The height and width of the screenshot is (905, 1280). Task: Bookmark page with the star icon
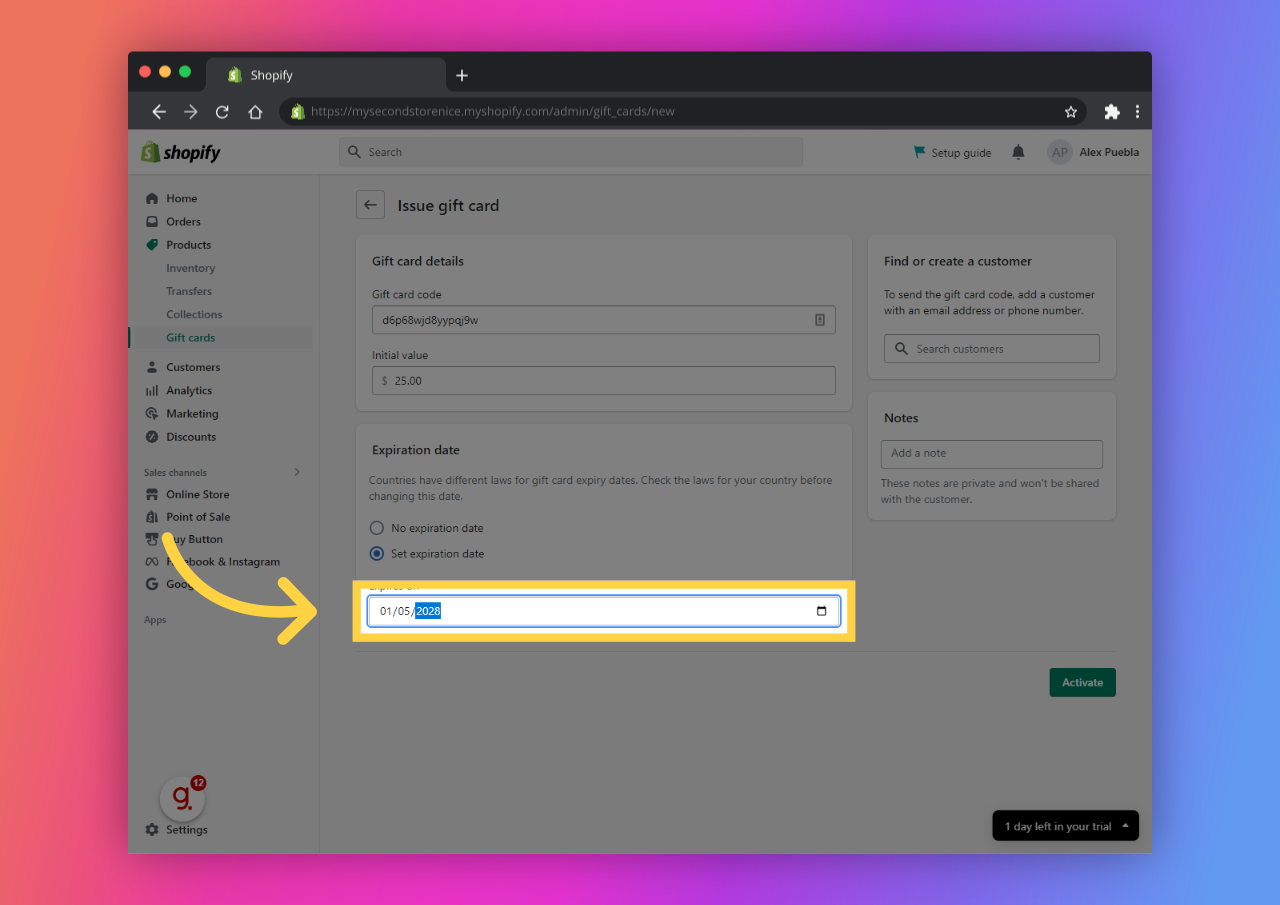tap(1071, 112)
